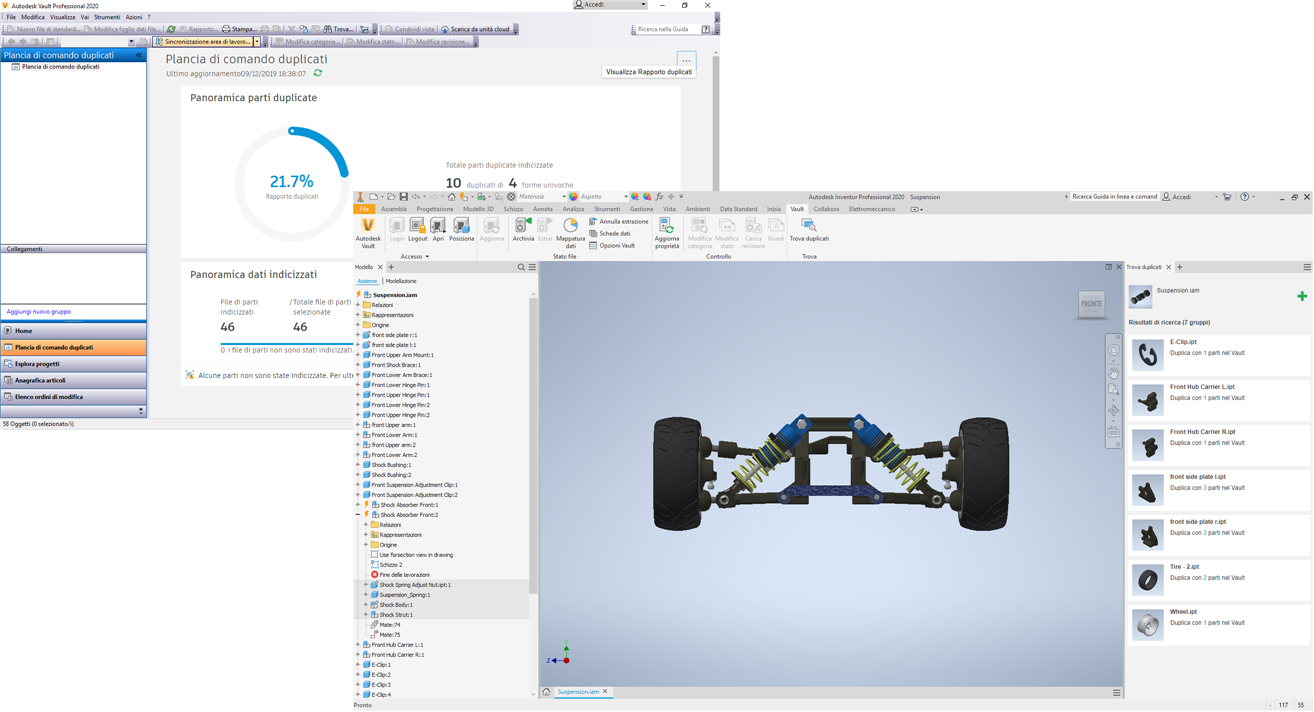Click Scarica da unità cloud in Vault
This screenshot has width=1314, height=712.
pyautogui.click(x=476, y=29)
